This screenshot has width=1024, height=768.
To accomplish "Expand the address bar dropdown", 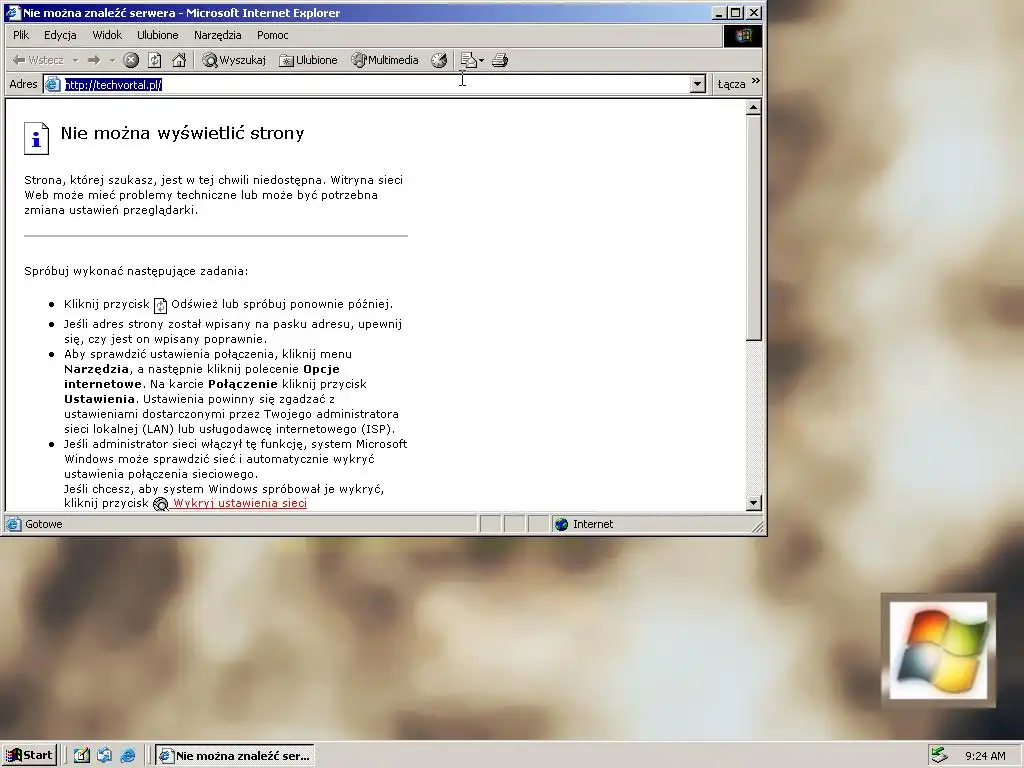I will [x=697, y=84].
